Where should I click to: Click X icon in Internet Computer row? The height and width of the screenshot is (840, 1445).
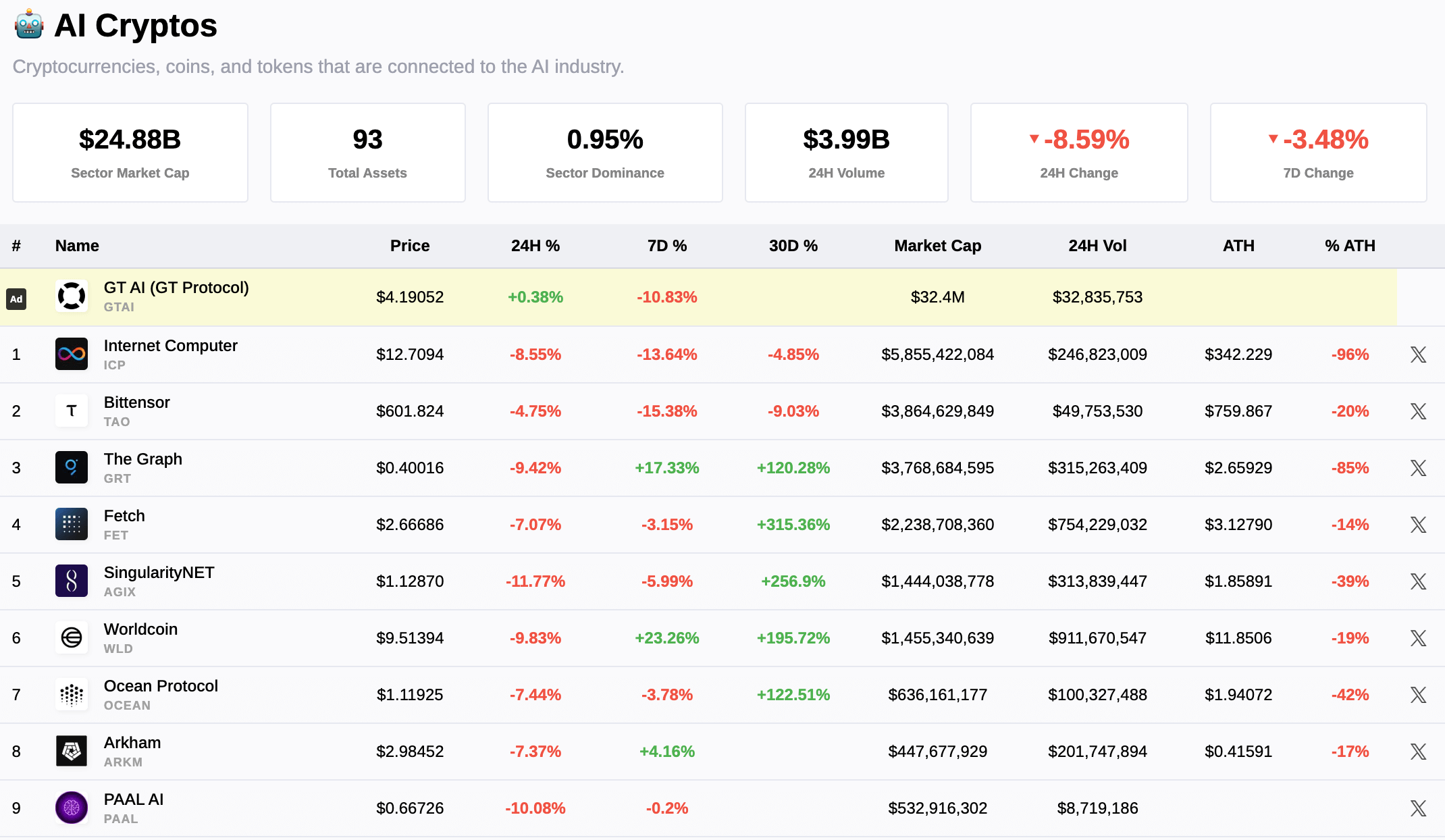pyautogui.click(x=1418, y=355)
